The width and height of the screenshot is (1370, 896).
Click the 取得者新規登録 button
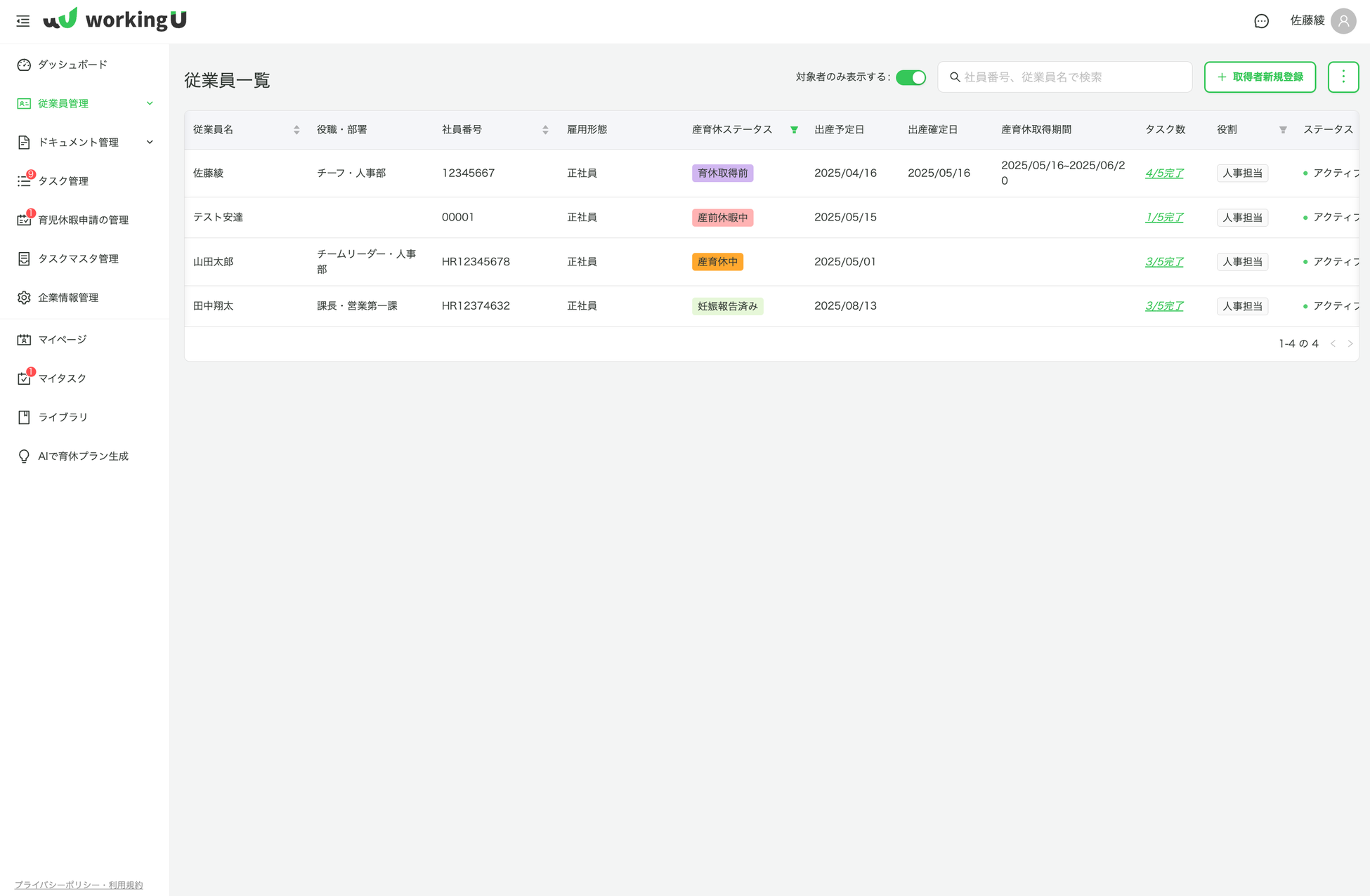pos(1260,77)
